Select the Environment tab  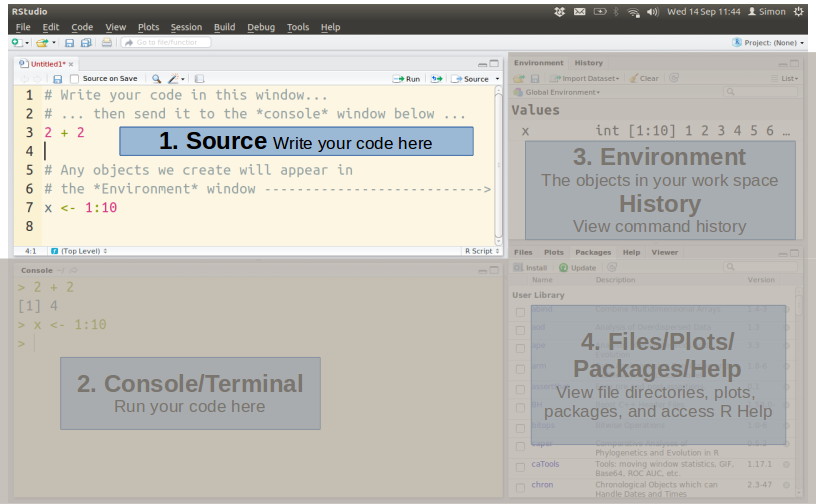(539, 62)
